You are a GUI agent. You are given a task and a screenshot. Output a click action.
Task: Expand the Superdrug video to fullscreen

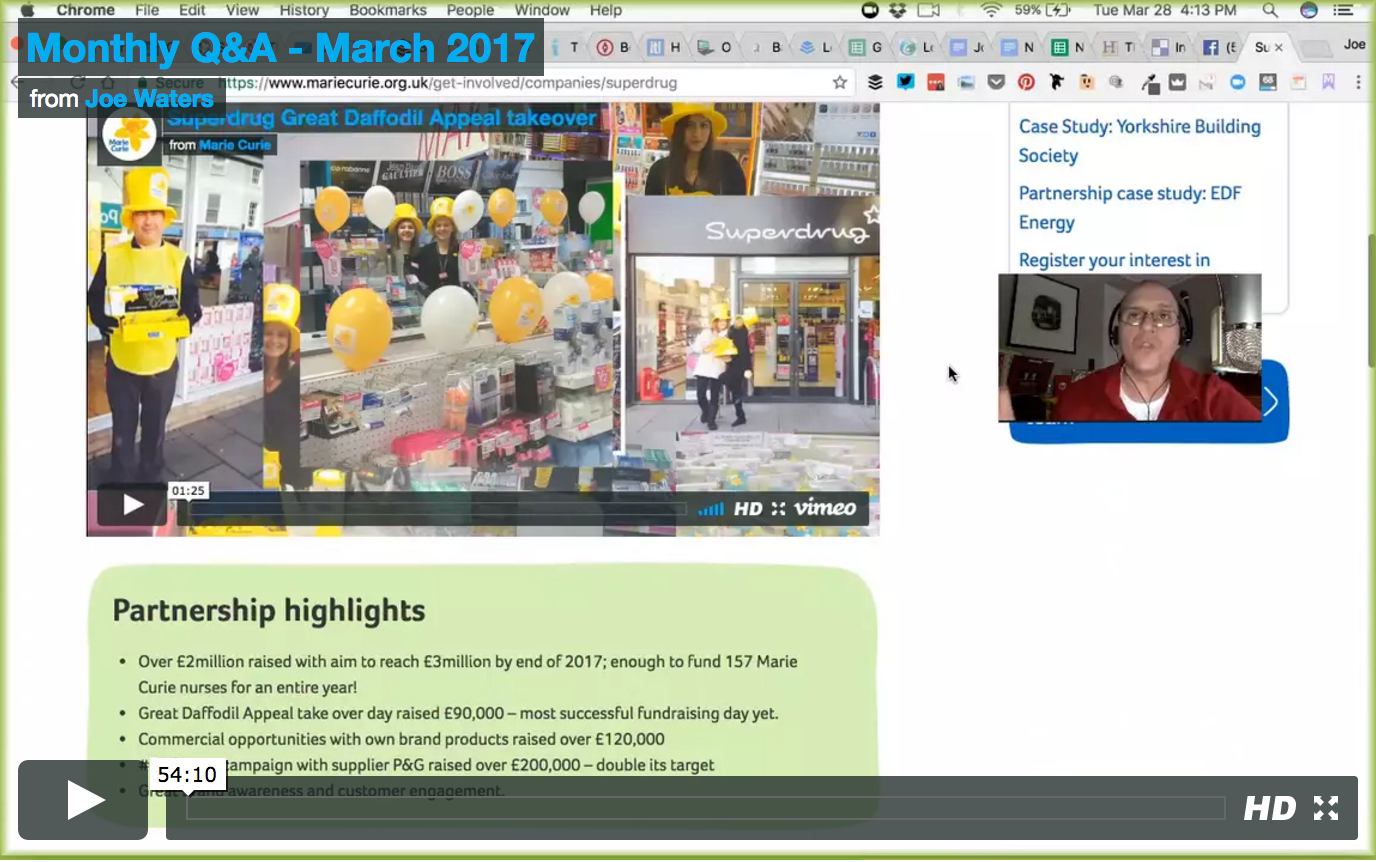[779, 509]
